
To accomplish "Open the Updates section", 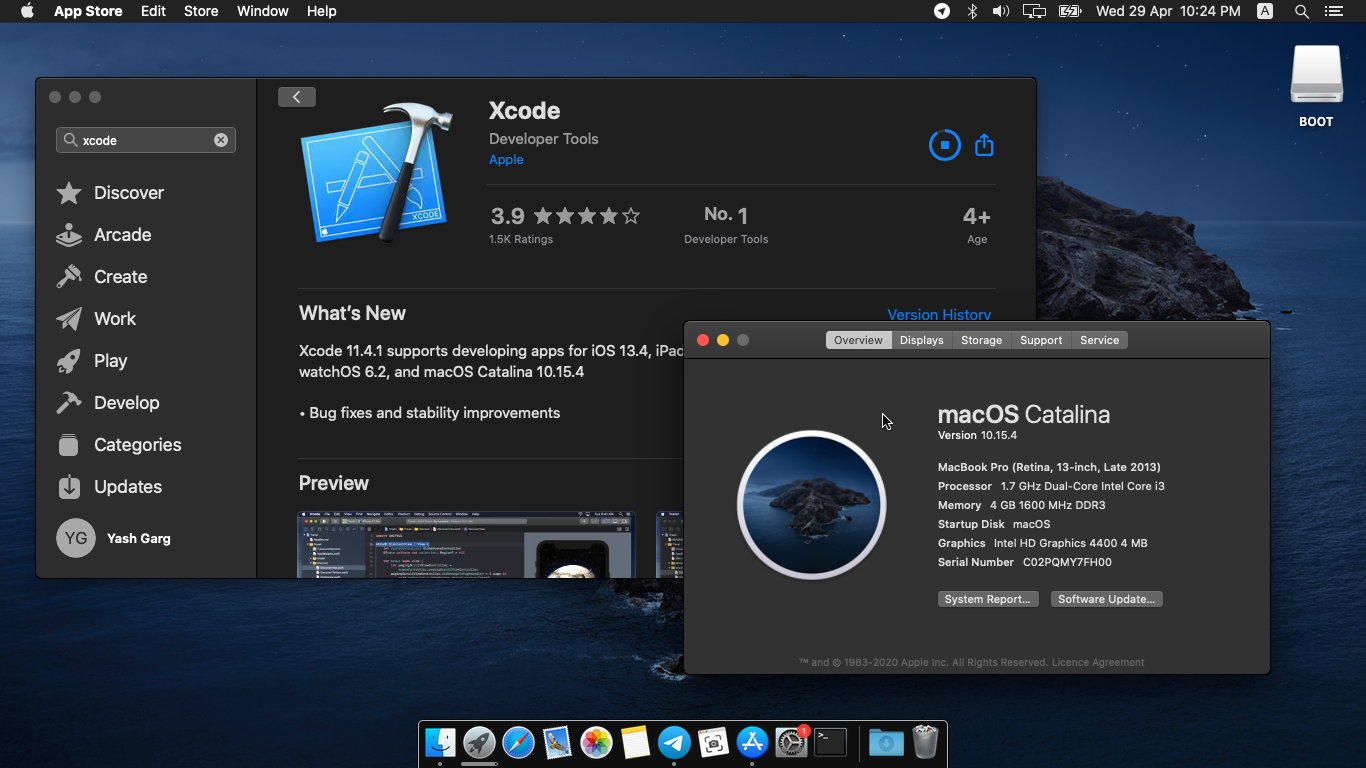I will [109, 487].
